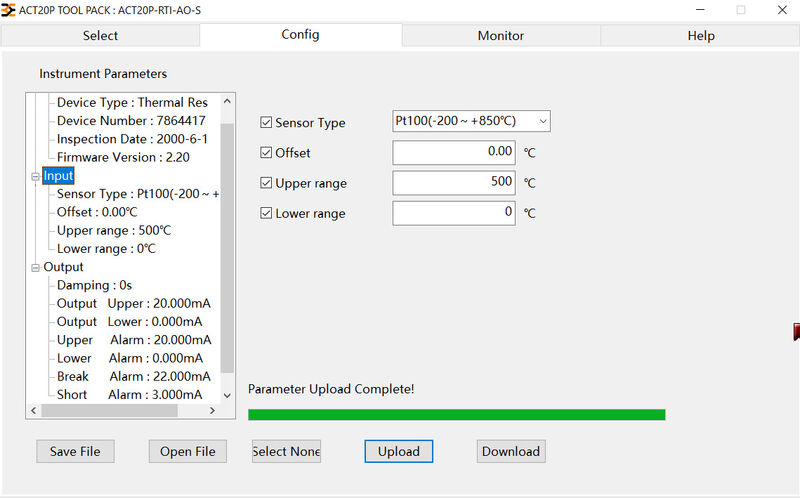This screenshot has width=800, height=498.
Task: Click the Upper range value field
Action: coord(454,182)
